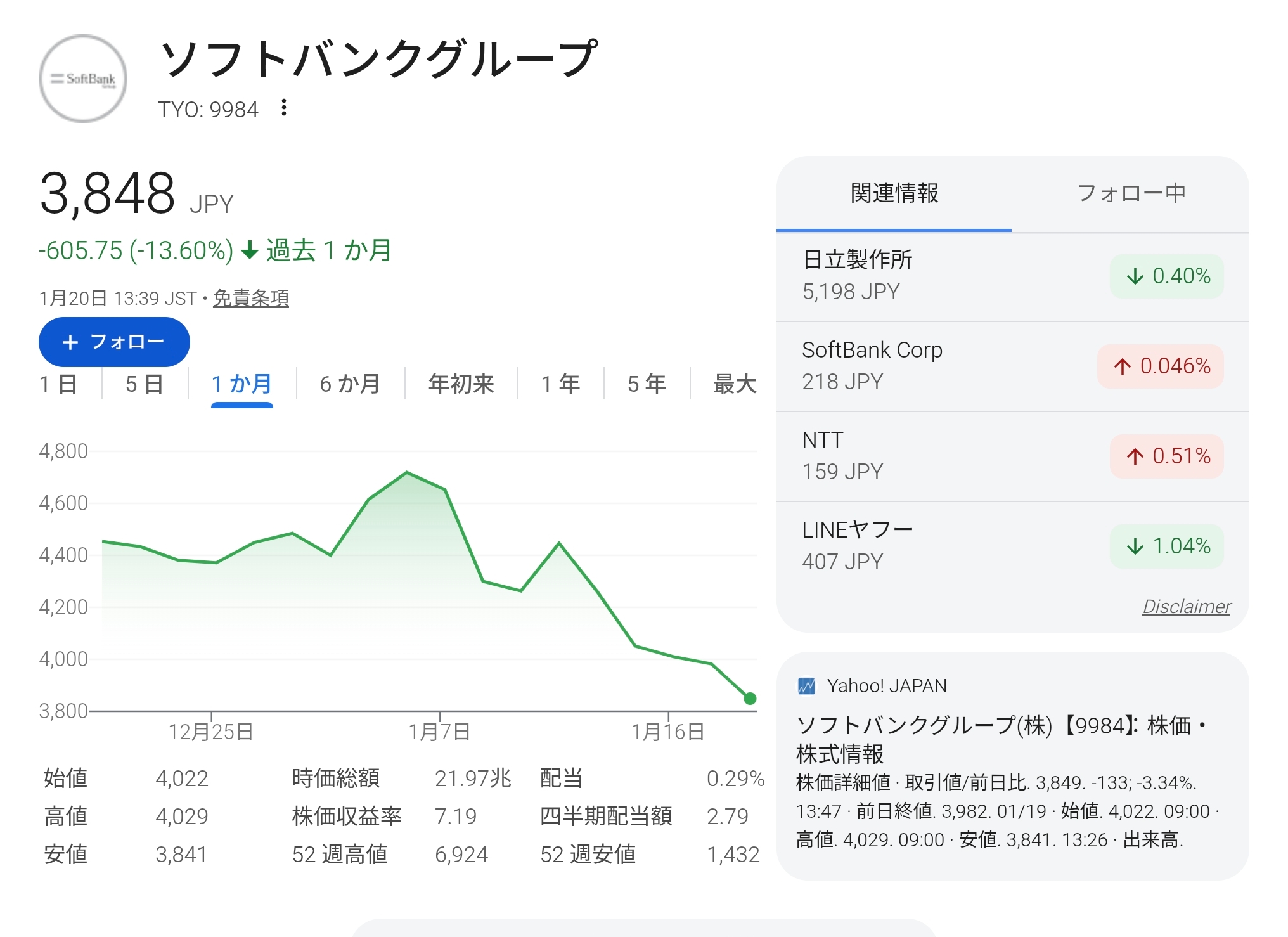Show the 最大 maximum chart range
The image size is (1288, 937).
pyautogui.click(x=735, y=384)
